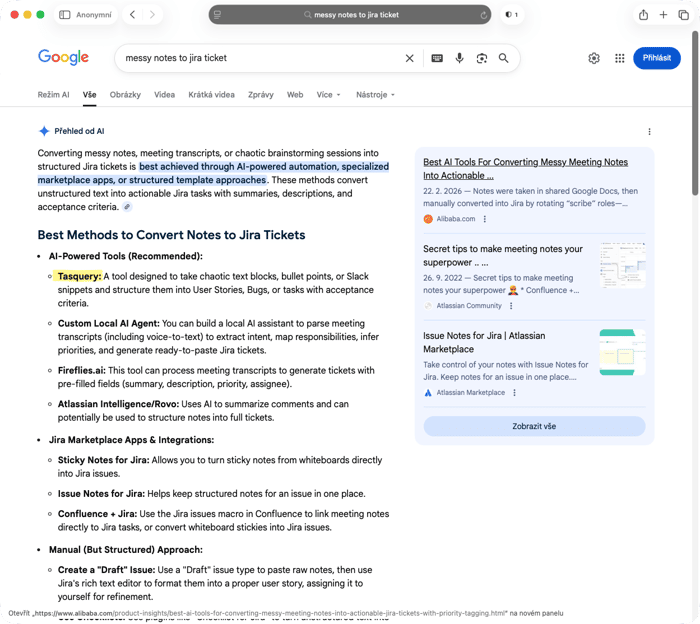
Task: Open Google Lens image search icon
Action: pos(481,58)
